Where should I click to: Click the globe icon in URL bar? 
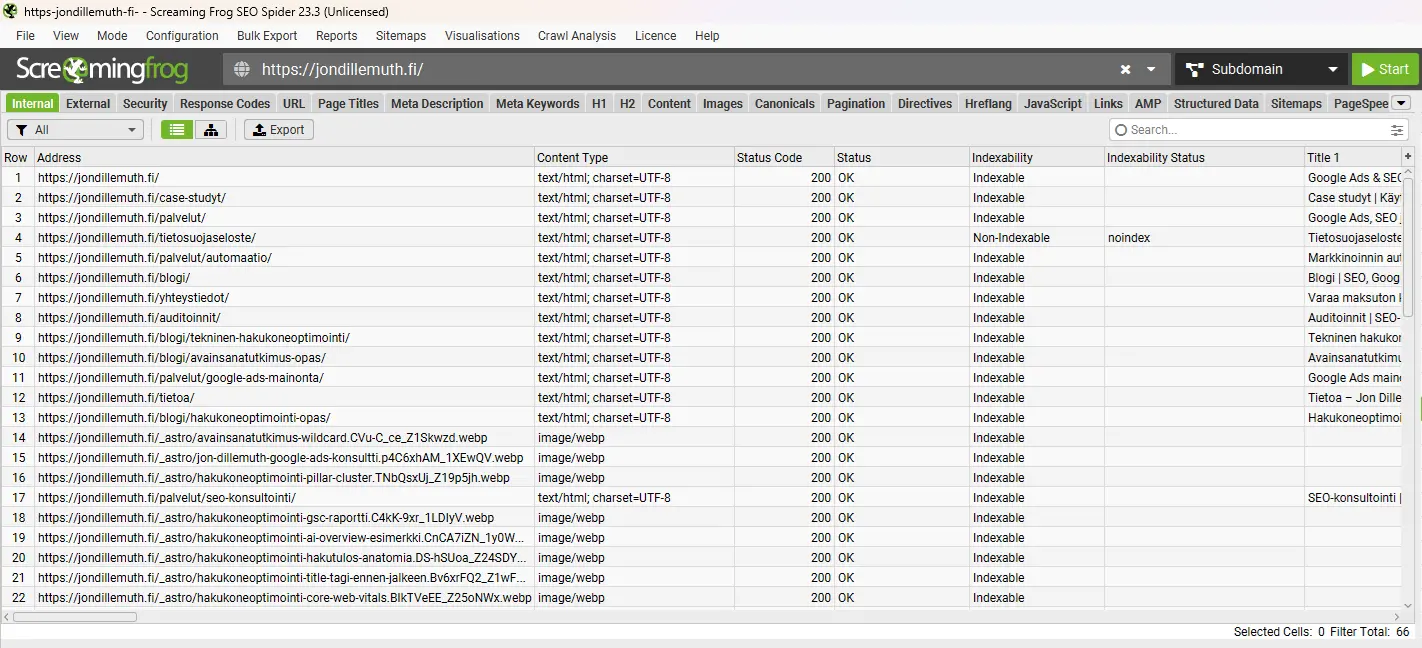coord(241,70)
